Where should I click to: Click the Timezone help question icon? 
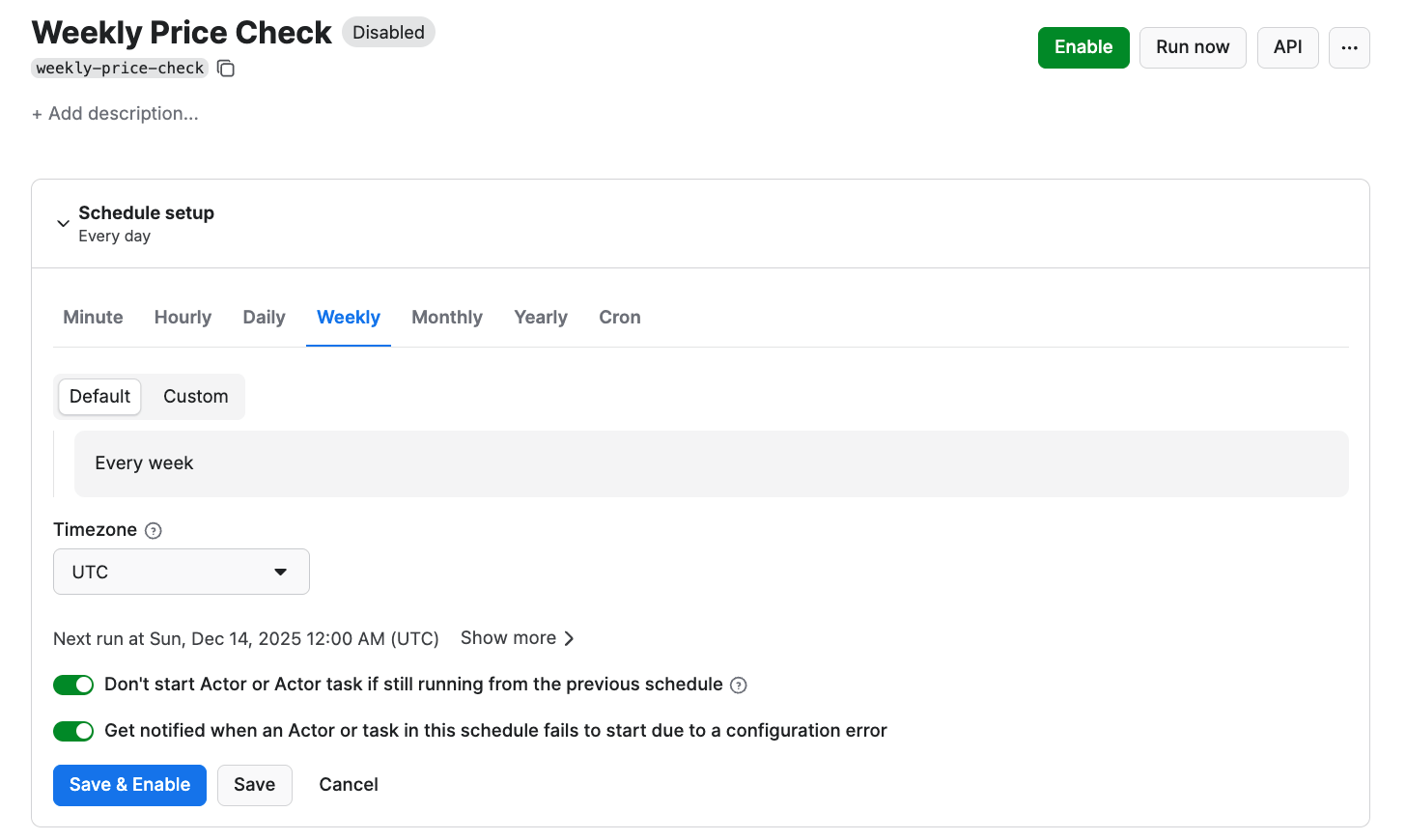coord(154,530)
